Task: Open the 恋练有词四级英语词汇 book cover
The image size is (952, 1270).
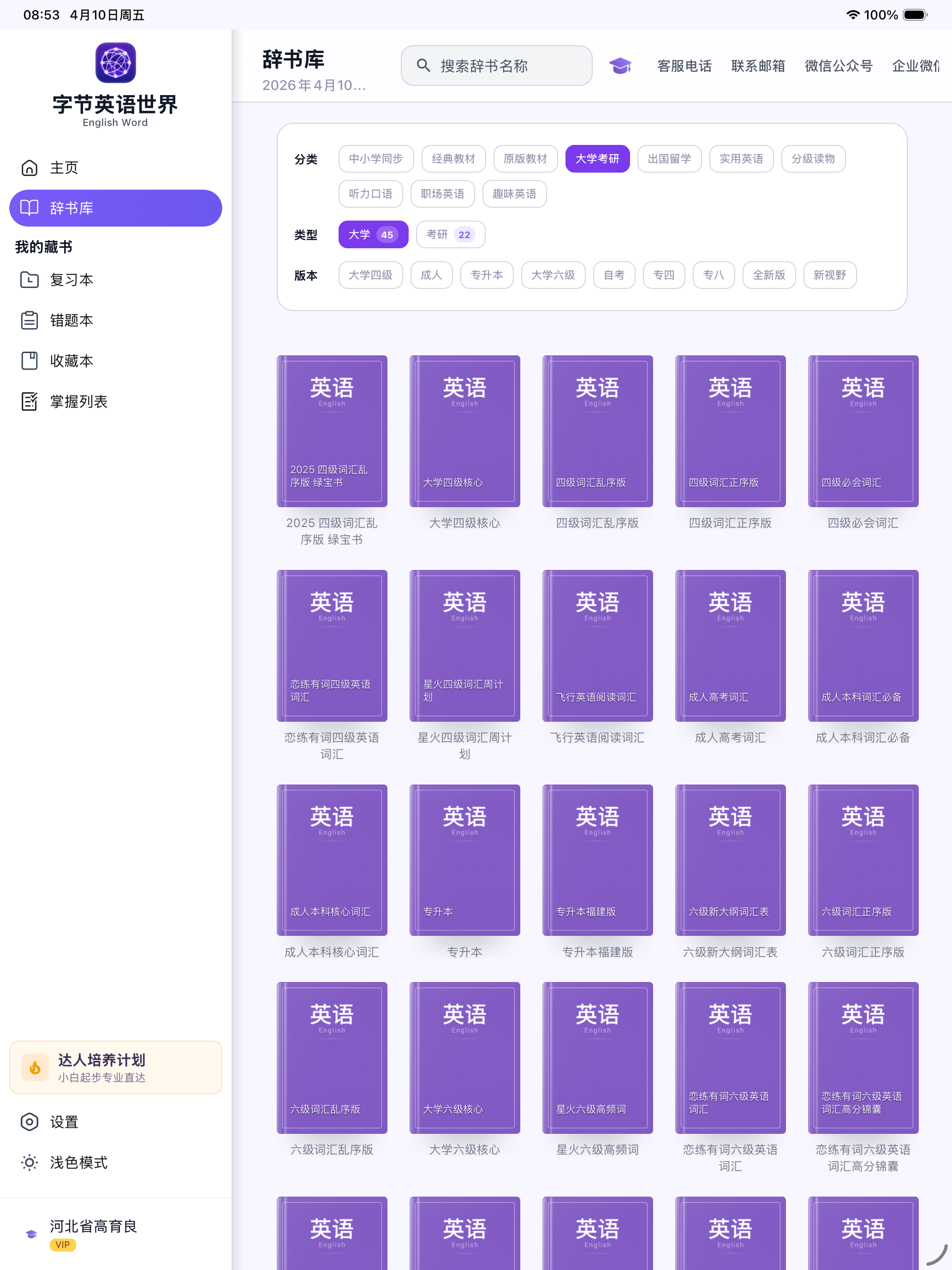Action: pyautogui.click(x=332, y=645)
